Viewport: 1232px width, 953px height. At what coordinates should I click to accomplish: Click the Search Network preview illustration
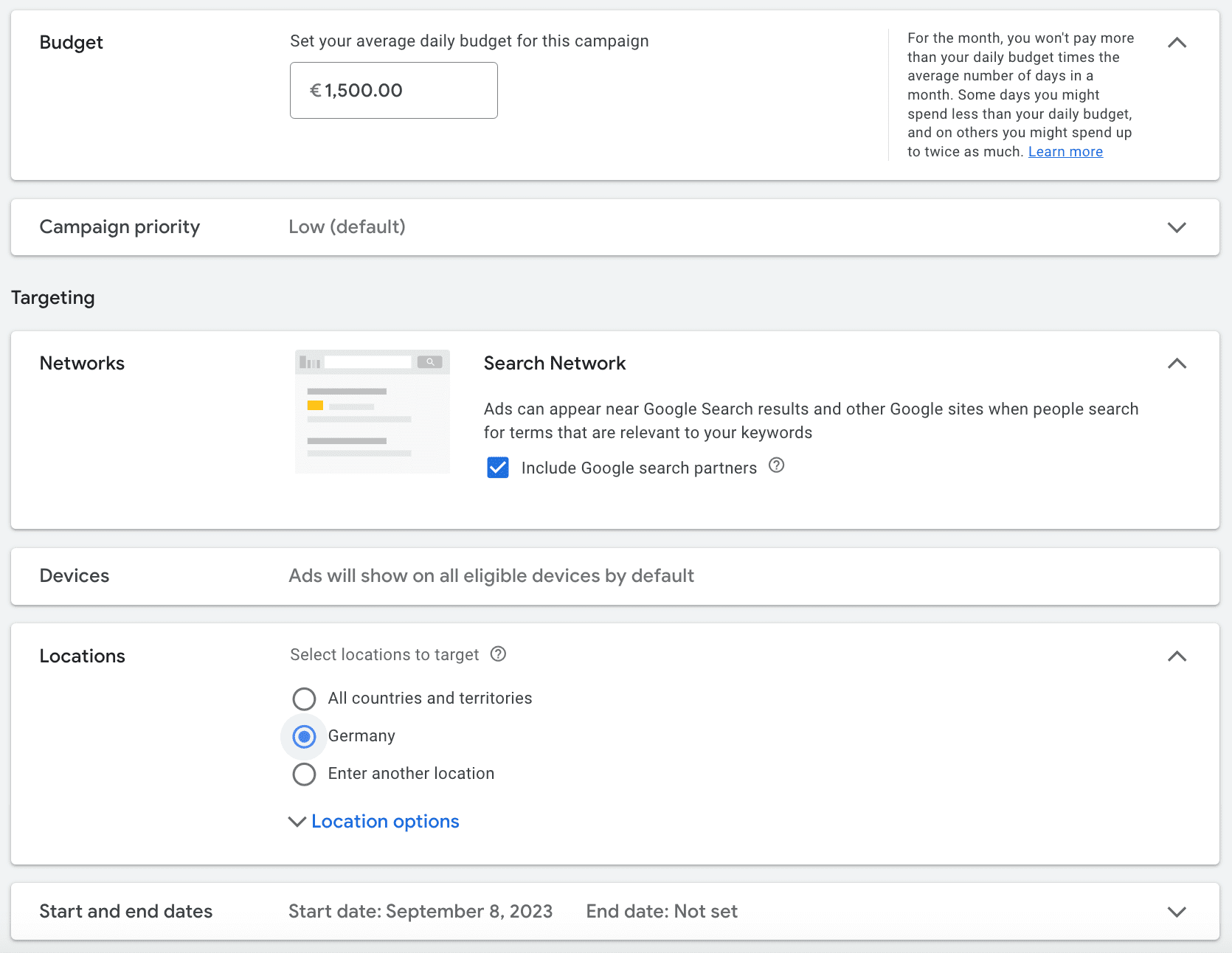[372, 412]
